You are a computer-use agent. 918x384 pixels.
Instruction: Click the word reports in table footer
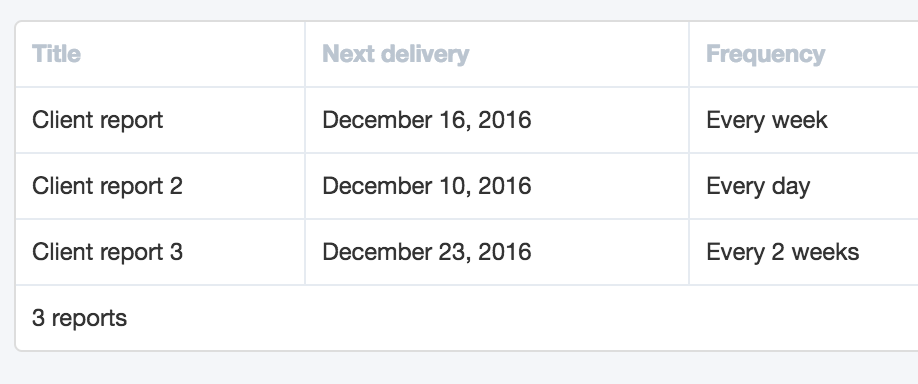tap(89, 320)
